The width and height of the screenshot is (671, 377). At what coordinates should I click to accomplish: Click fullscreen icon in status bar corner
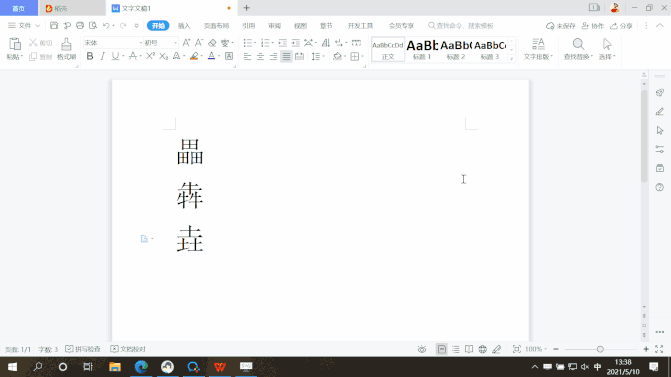point(659,349)
